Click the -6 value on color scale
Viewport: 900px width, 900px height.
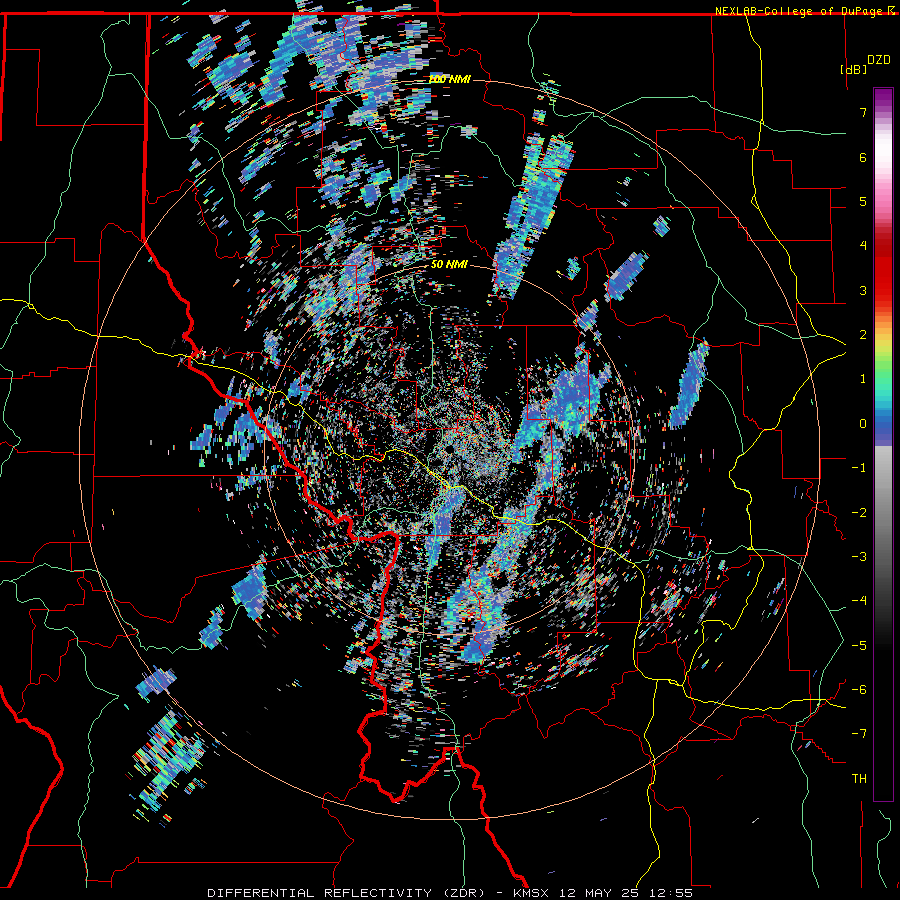click(859, 690)
